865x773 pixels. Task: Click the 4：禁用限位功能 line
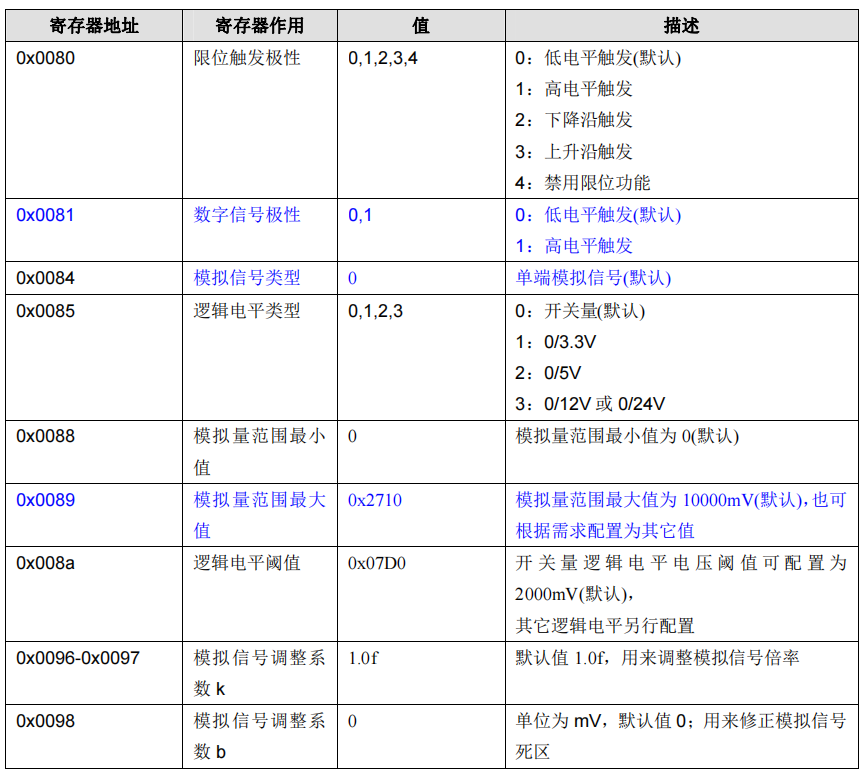(x=583, y=183)
